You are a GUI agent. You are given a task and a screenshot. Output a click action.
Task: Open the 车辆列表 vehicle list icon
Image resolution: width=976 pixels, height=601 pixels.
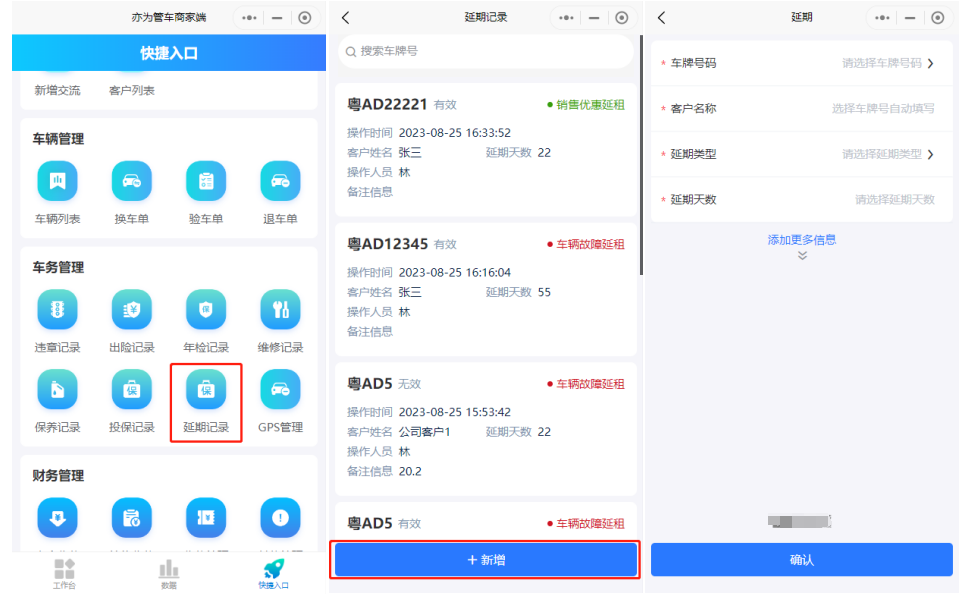click(x=57, y=181)
